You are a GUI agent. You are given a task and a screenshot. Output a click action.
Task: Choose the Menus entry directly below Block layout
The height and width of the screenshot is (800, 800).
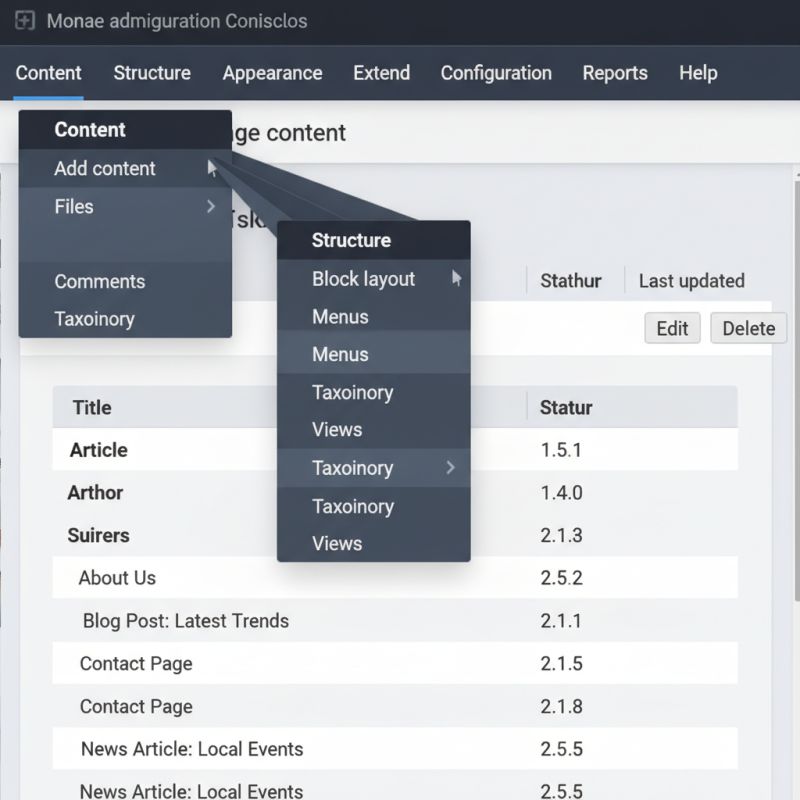coord(373,317)
